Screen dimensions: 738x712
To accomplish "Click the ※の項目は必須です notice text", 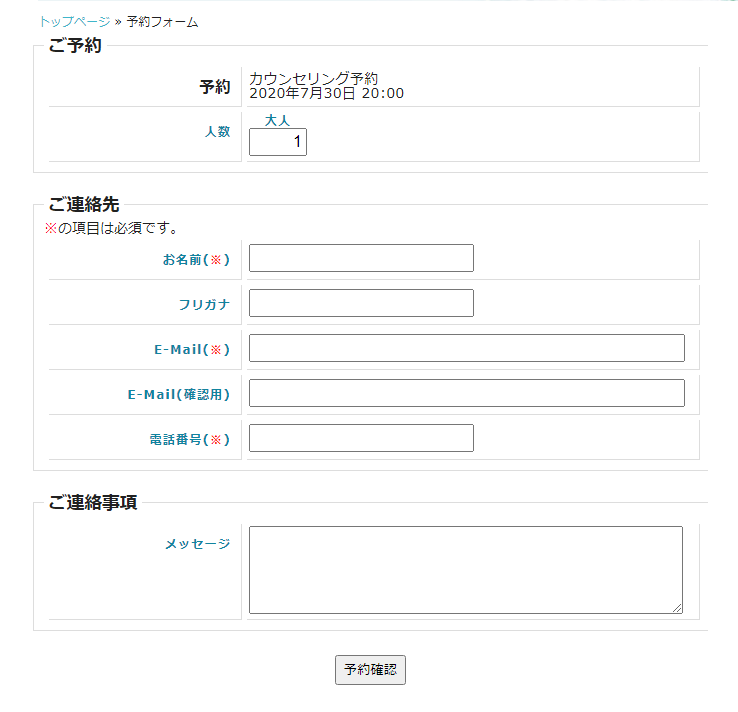I will coord(112,228).
